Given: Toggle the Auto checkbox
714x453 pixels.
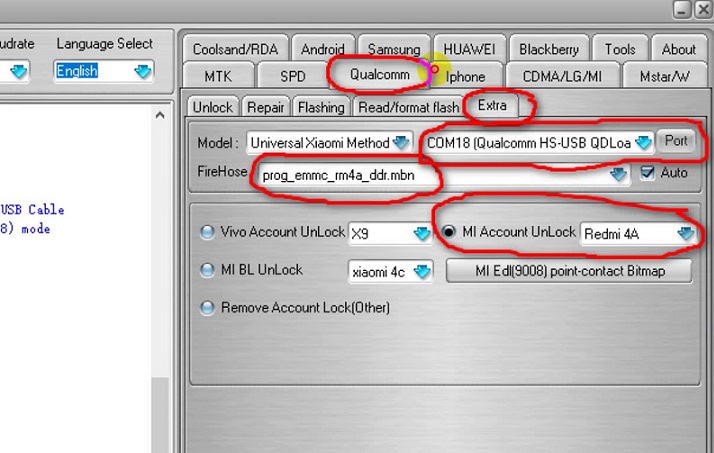Looking at the screenshot, I should coord(647,173).
